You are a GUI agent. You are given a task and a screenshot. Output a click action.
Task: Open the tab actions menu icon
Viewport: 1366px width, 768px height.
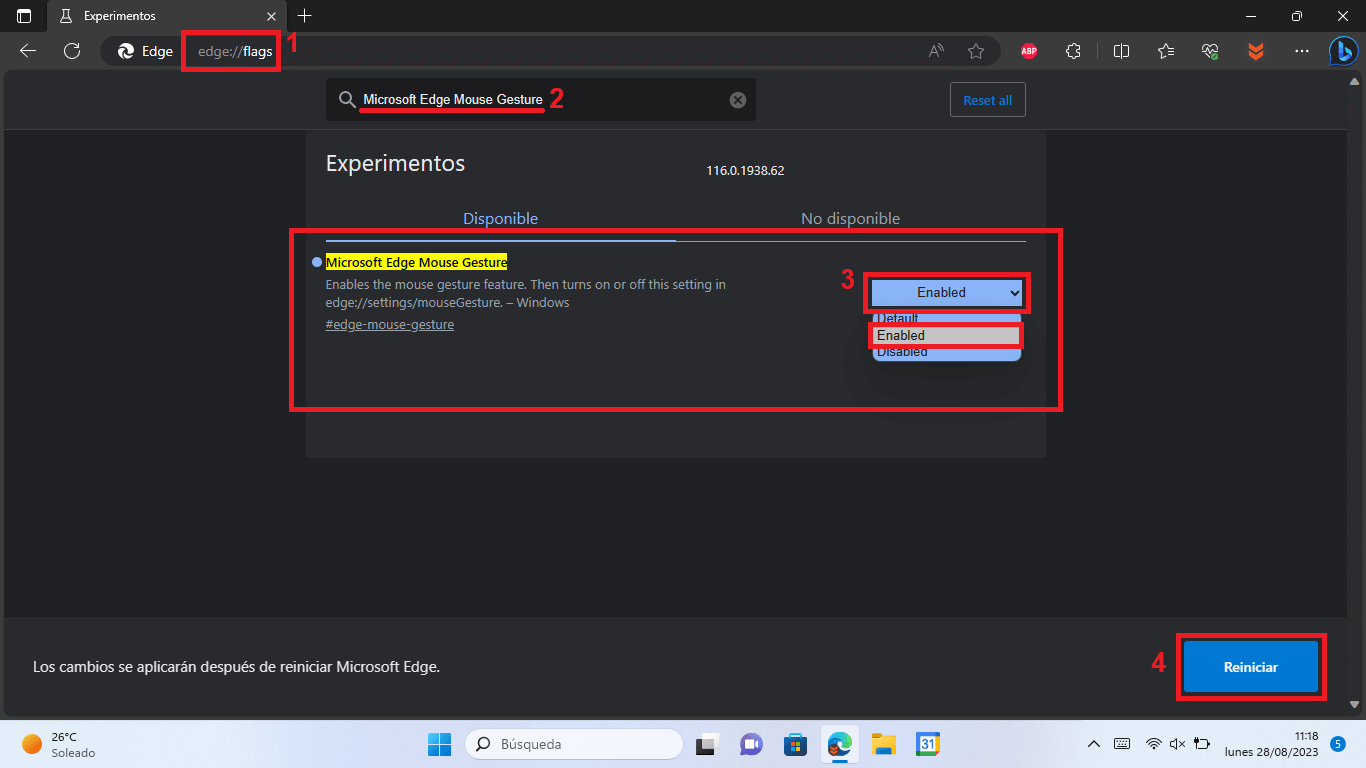(24, 16)
